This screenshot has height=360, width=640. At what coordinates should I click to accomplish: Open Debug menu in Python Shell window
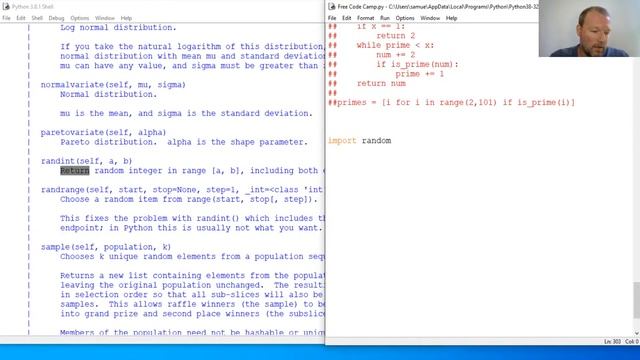pos(56,18)
